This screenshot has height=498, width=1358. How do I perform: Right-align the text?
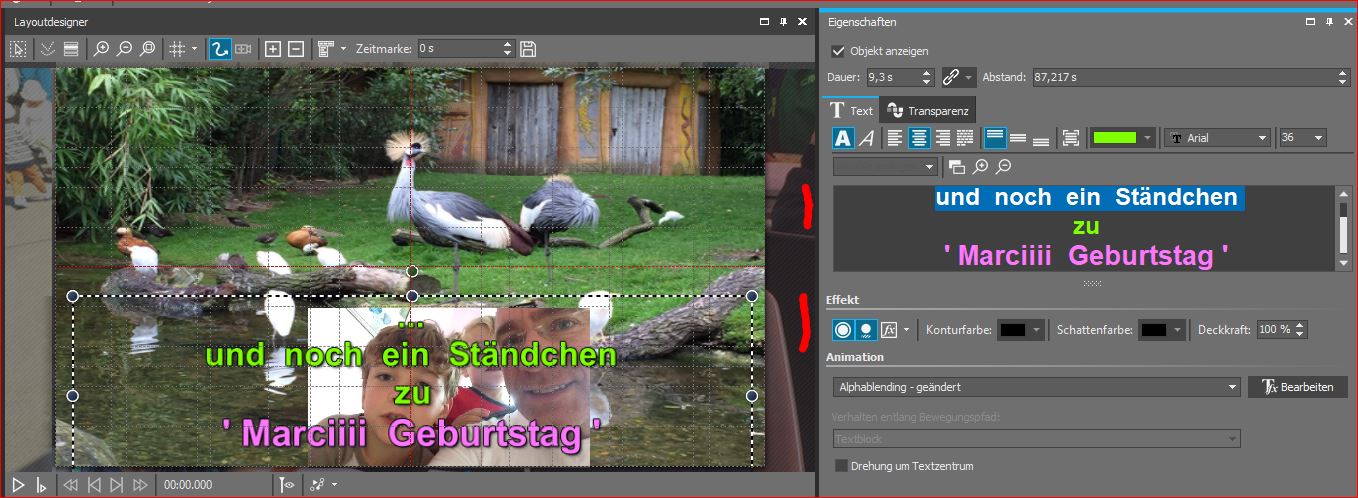941,138
